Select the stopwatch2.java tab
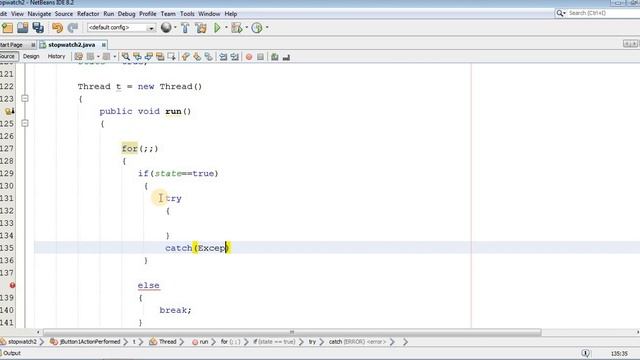Image resolution: width=640 pixels, height=360 pixels. pos(71,45)
